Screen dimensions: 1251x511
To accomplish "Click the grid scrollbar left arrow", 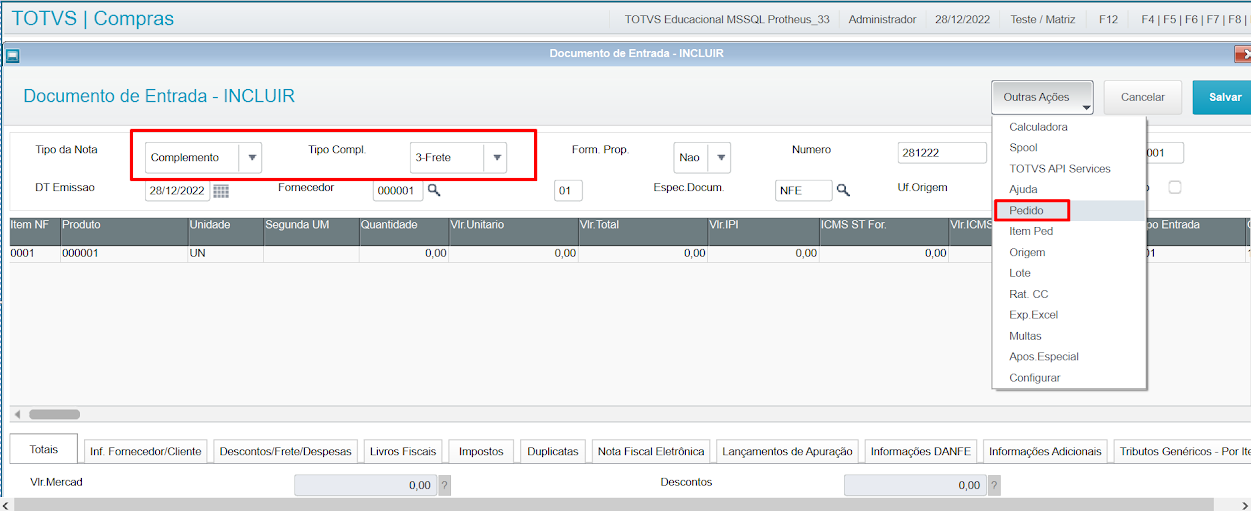I will pos(16,413).
